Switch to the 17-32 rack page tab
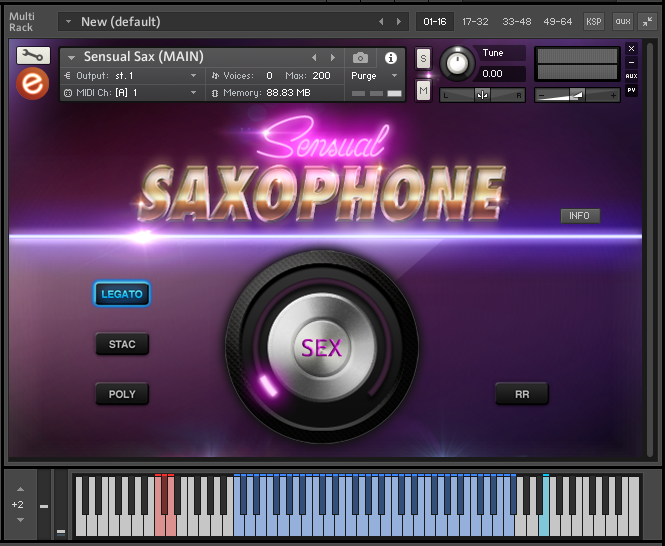Image resolution: width=665 pixels, height=546 pixels. 475,21
